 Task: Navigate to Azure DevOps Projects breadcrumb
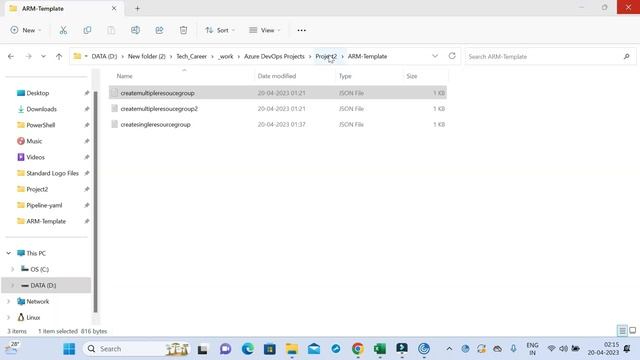274,56
